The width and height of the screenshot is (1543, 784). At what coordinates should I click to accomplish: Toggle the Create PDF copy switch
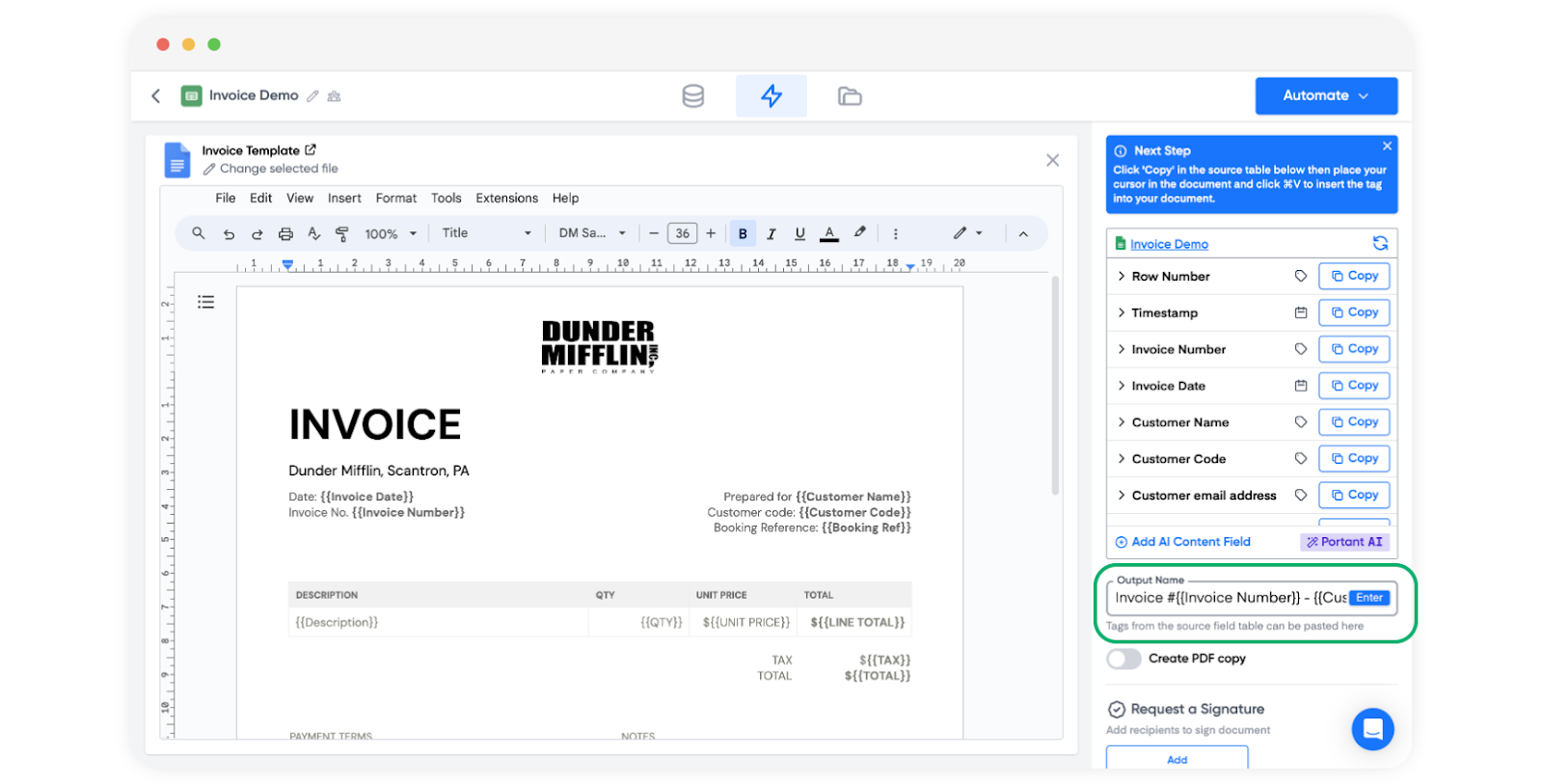click(x=1123, y=659)
